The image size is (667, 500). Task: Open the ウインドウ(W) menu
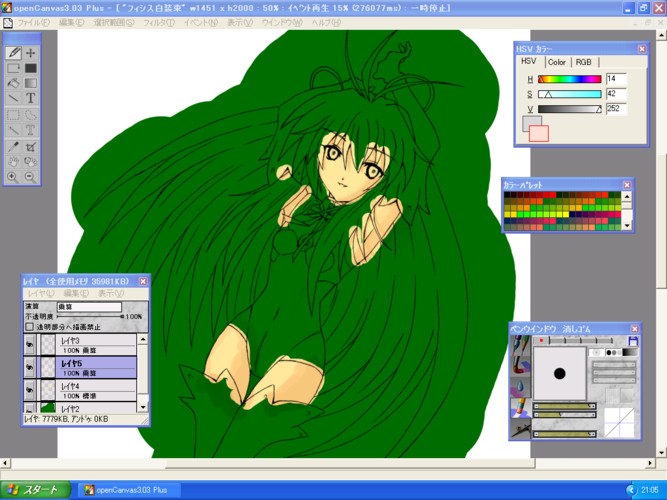click(x=282, y=23)
